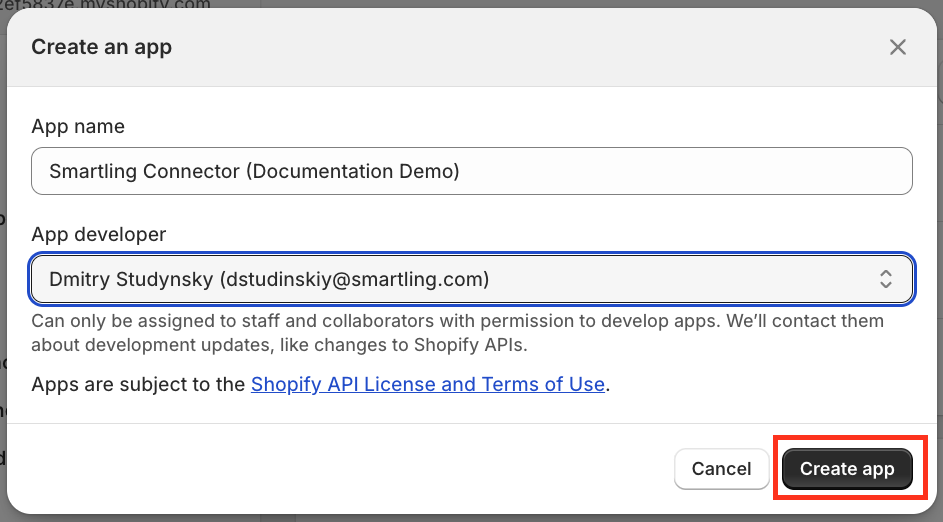Click the App name input field
Image resolution: width=943 pixels, height=522 pixels.
tap(472, 171)
